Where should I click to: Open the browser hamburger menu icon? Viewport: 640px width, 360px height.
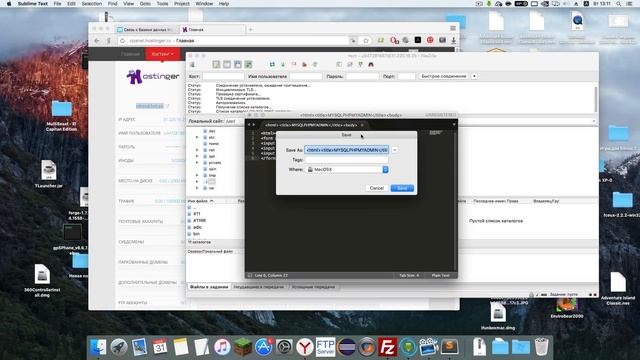(453, 28)
